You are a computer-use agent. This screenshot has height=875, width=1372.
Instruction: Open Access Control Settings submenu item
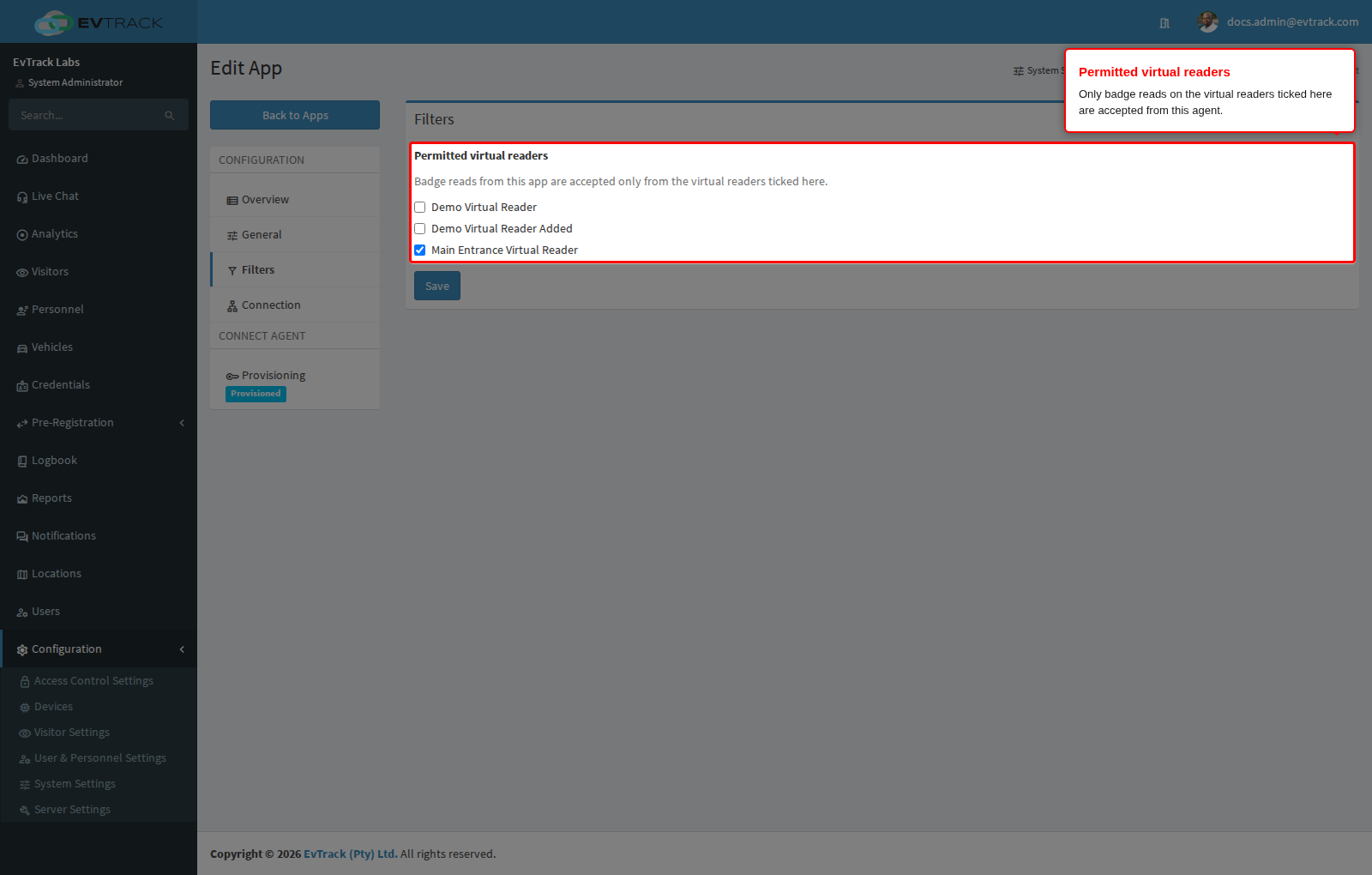point(99,681)
